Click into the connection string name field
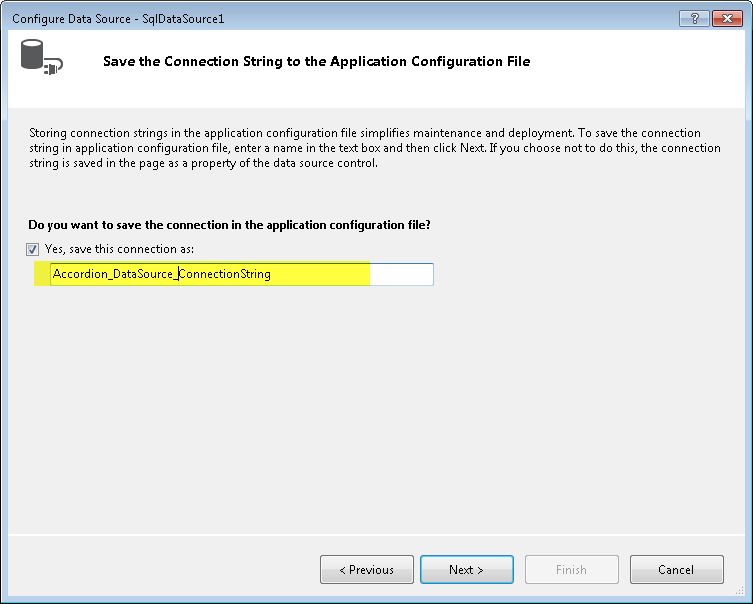Screen dimensions: 753x604 240,274
